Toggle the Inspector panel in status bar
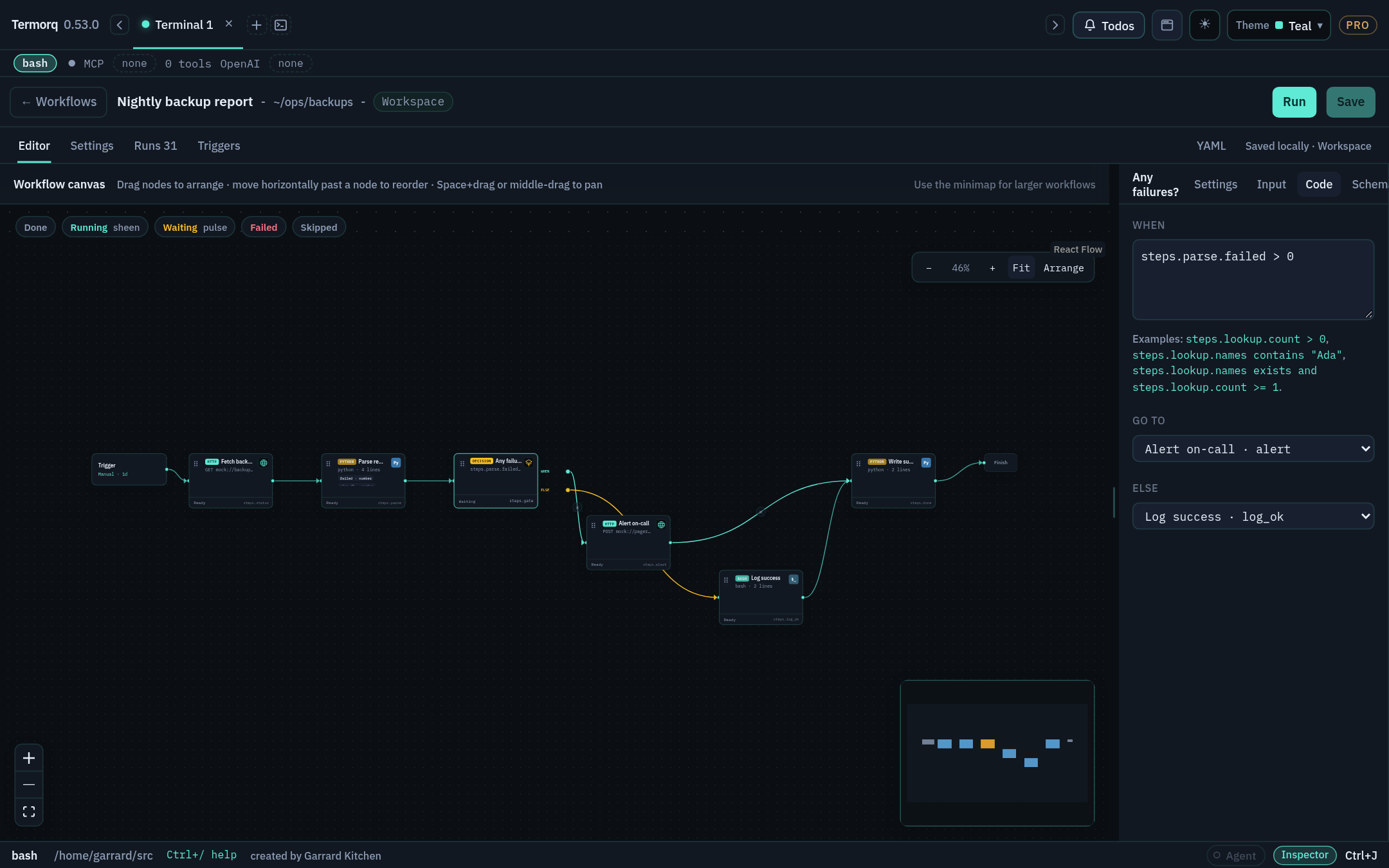The image size is (1389, 868). tap(1305, 855)
